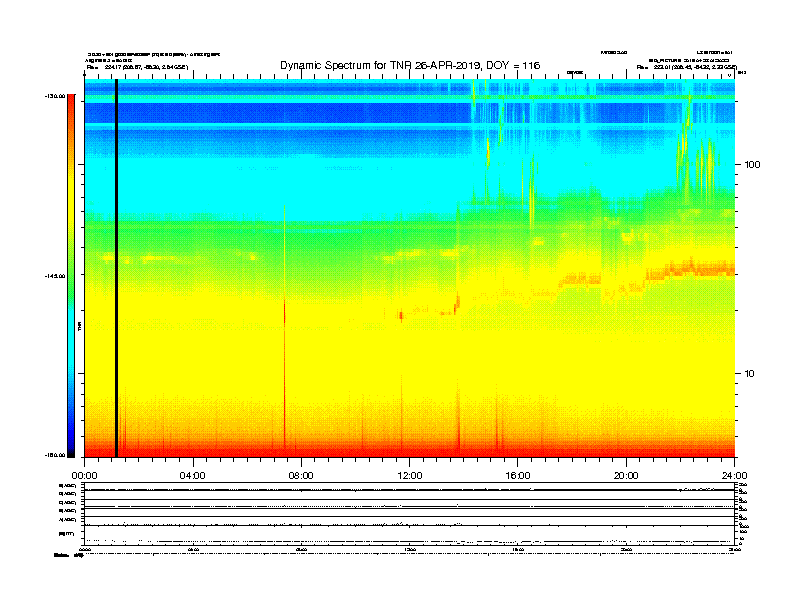The image size is (792, 612).
Task: Click the 12:00 time axis label
Action: 410,476
